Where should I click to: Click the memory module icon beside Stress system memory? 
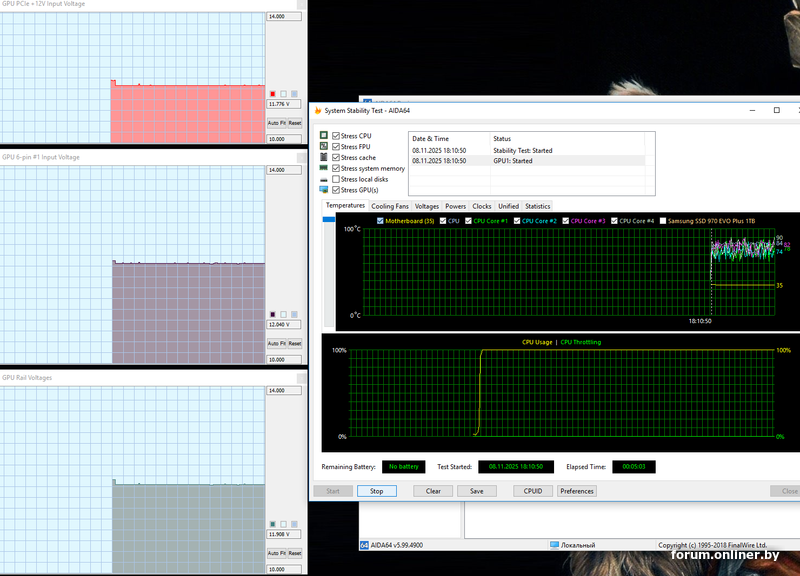[x=322, y=168]
